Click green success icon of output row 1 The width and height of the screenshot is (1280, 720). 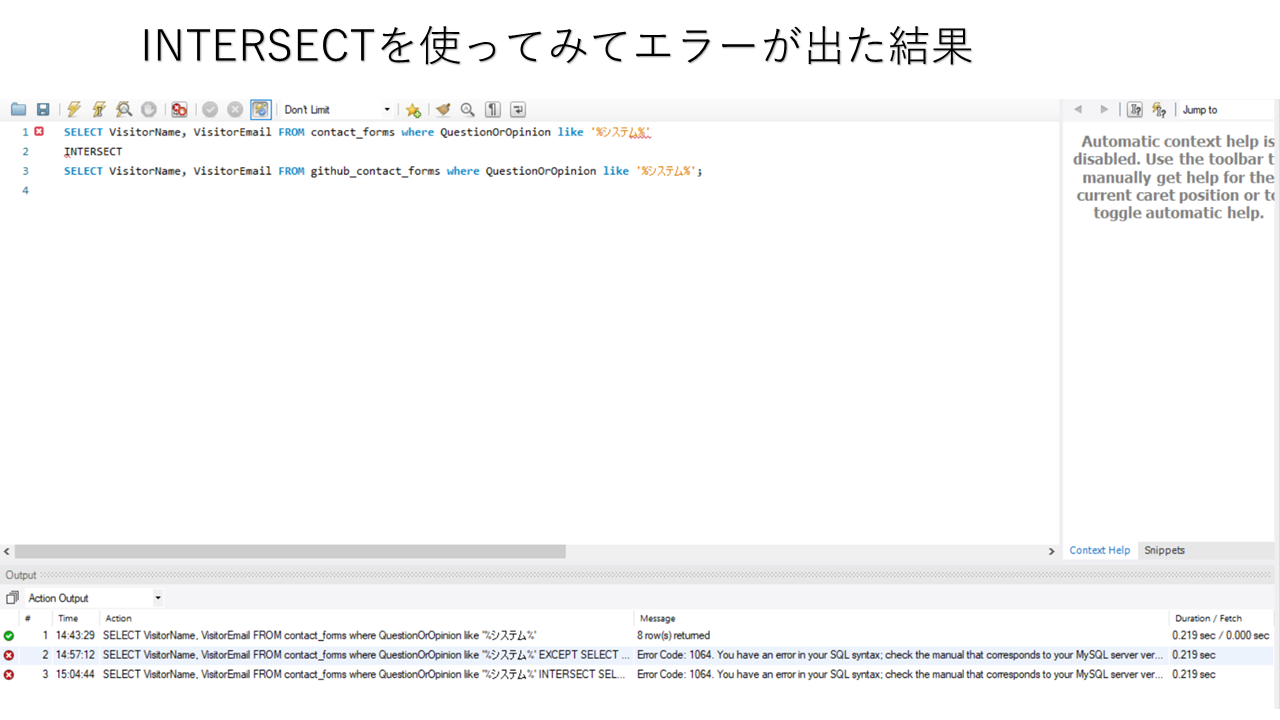9,636
